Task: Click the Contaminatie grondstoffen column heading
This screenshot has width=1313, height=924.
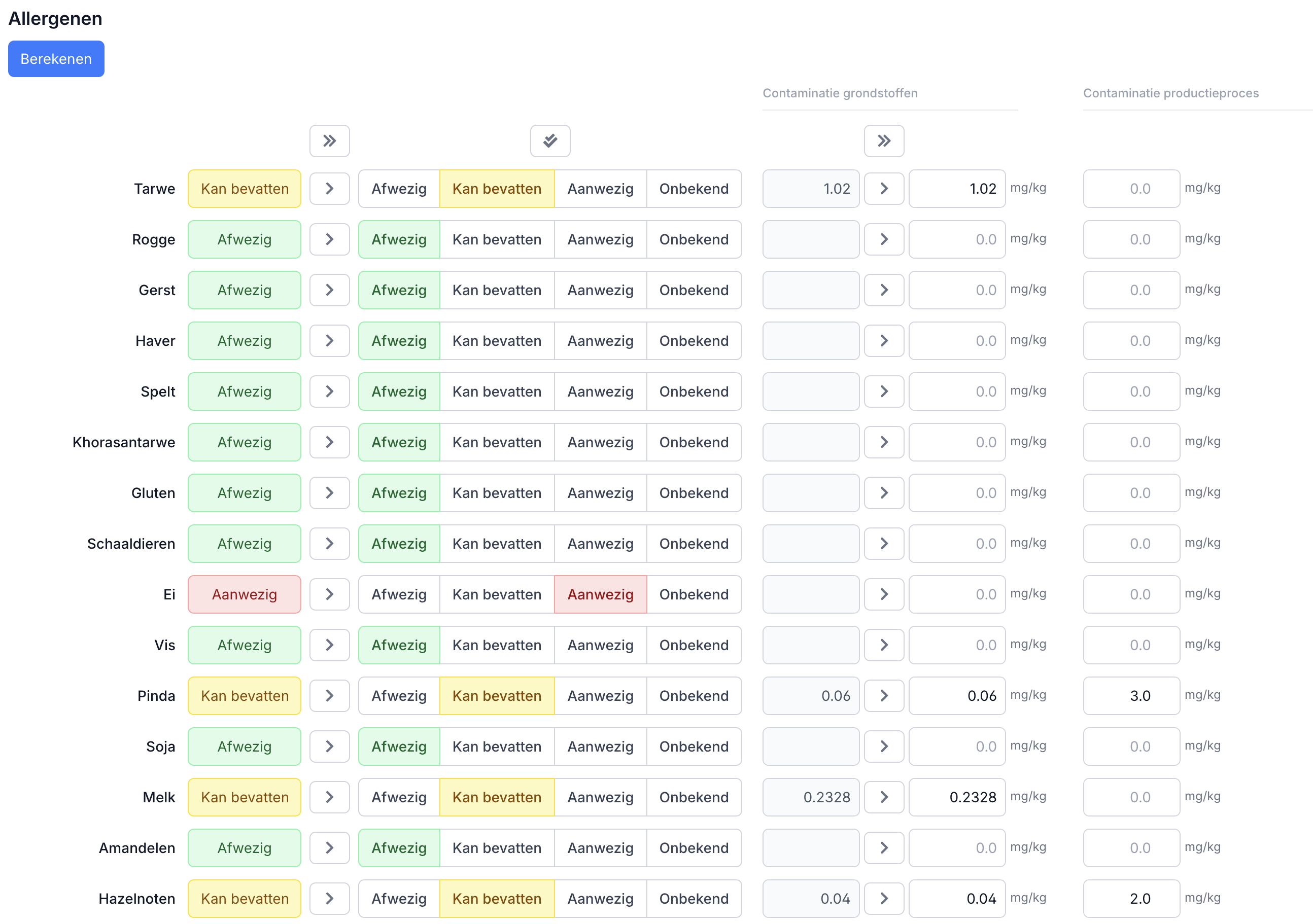Action: (840, 93)
